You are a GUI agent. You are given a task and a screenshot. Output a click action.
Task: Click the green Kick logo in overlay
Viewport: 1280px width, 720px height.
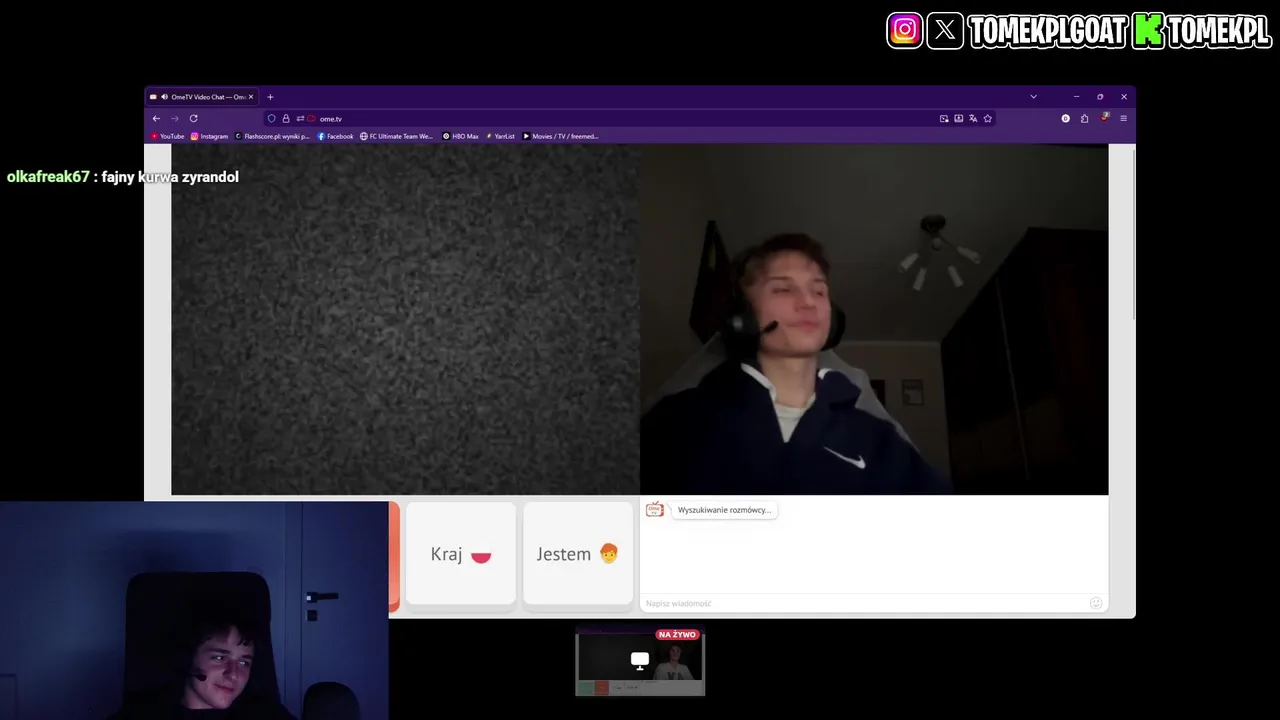(x=1147, y=30)
